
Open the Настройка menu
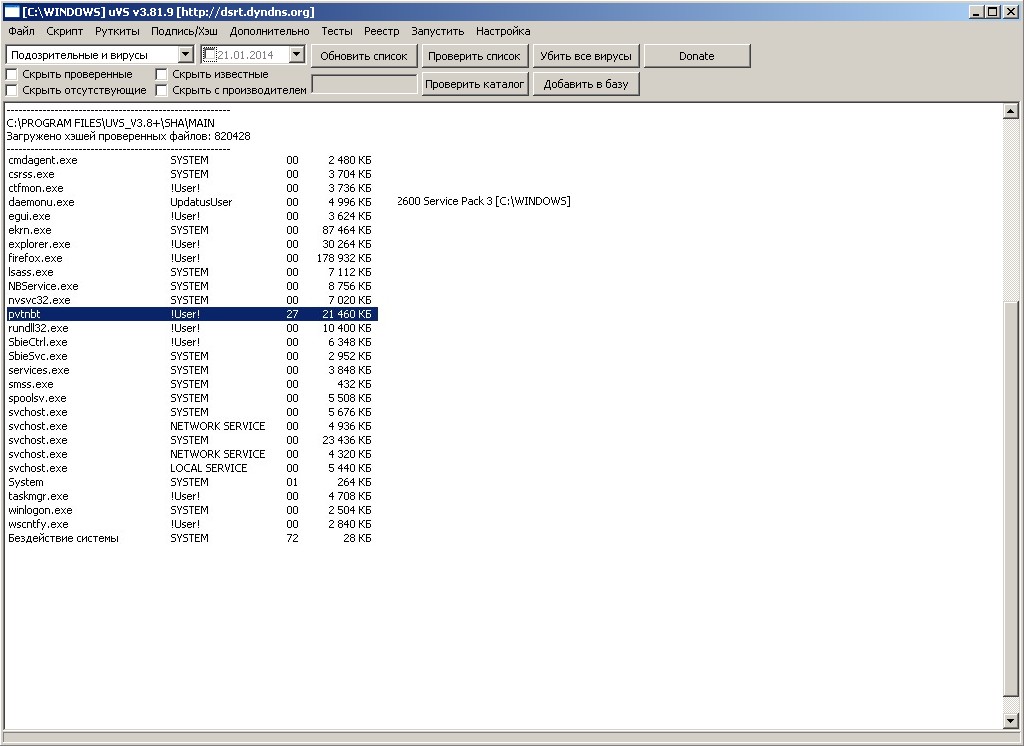coord(503,31)
